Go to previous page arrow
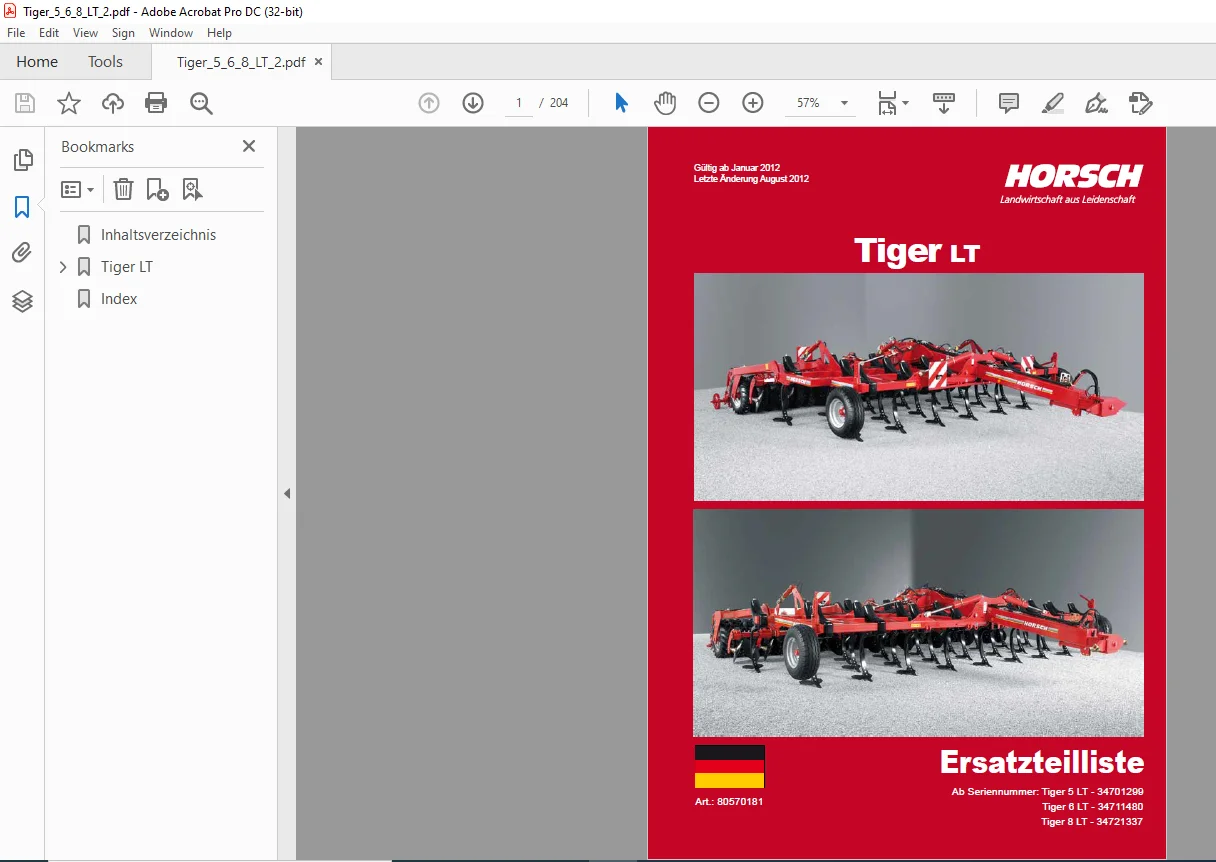 pyautogui.click(x=429, y=103)
